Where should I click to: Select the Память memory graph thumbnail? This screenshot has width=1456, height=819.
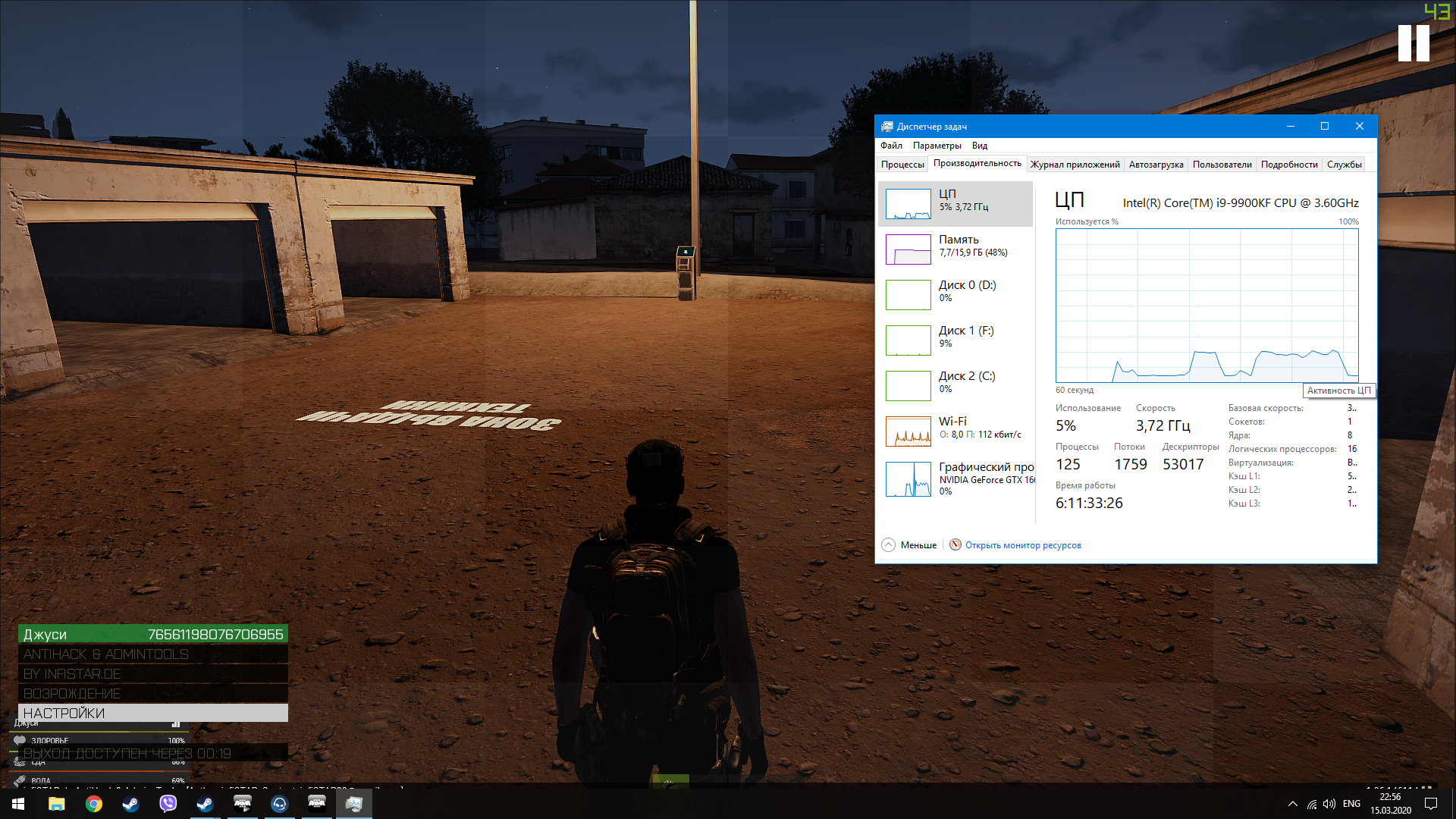point(908,249)
